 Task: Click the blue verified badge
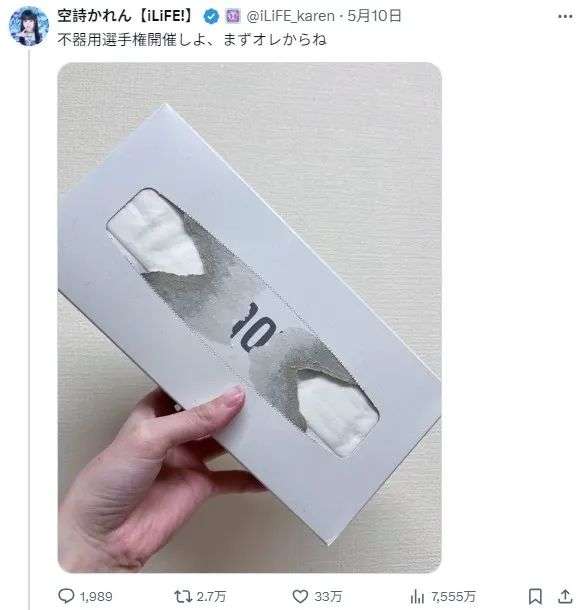tap(211, 16)
